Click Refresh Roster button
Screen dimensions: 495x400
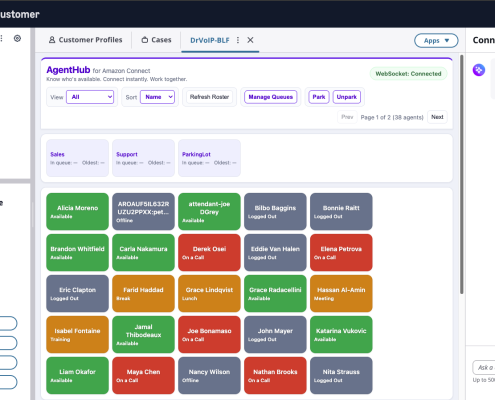click(x=209, y=97)
